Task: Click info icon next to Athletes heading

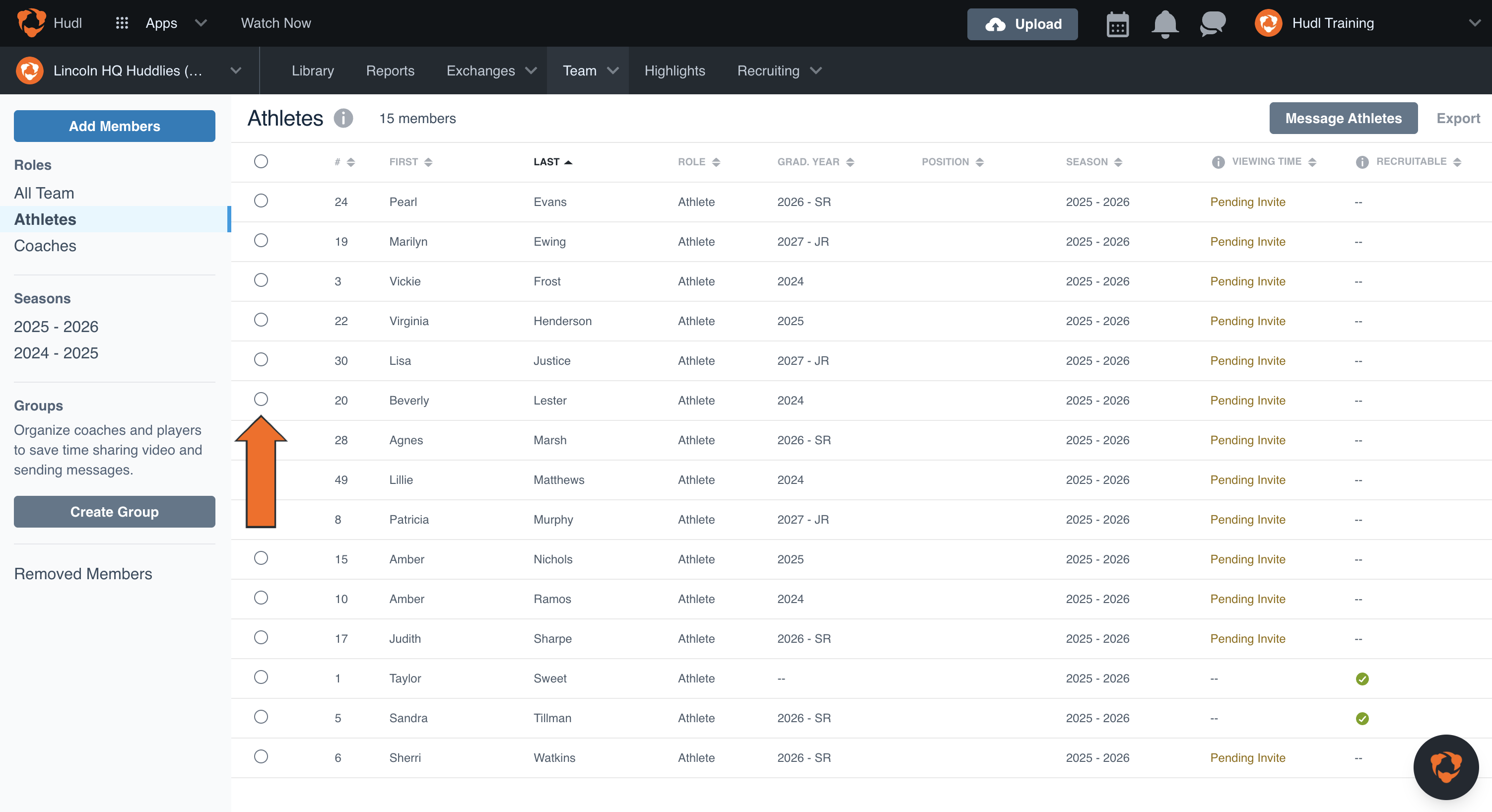Action: click(343, 118)
